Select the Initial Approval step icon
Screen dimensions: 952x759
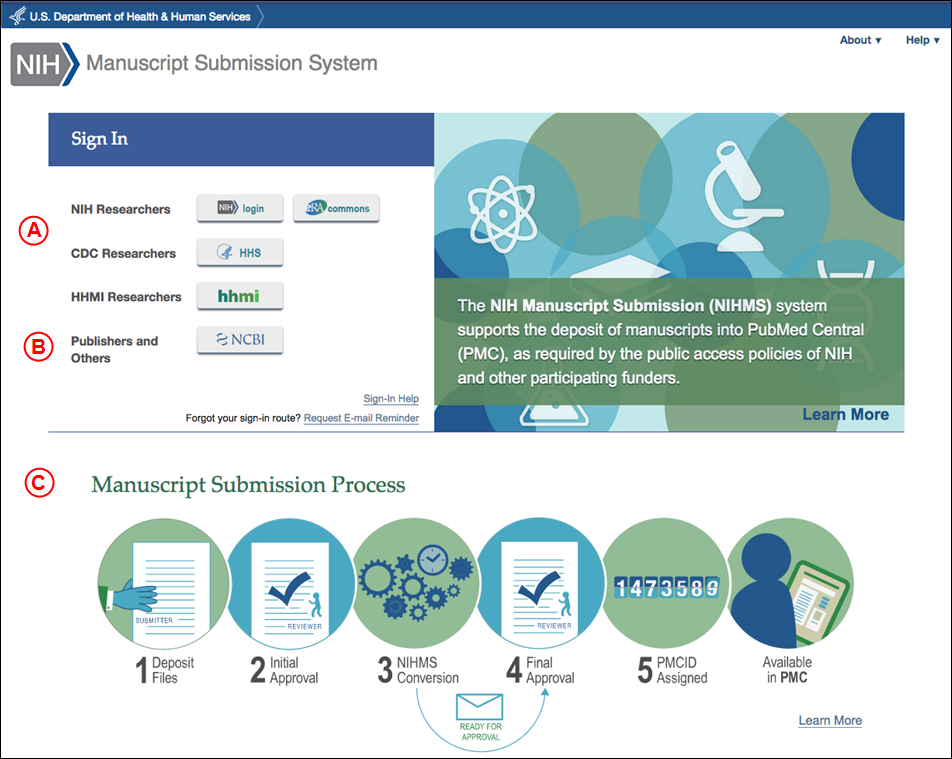coord(290,584)
